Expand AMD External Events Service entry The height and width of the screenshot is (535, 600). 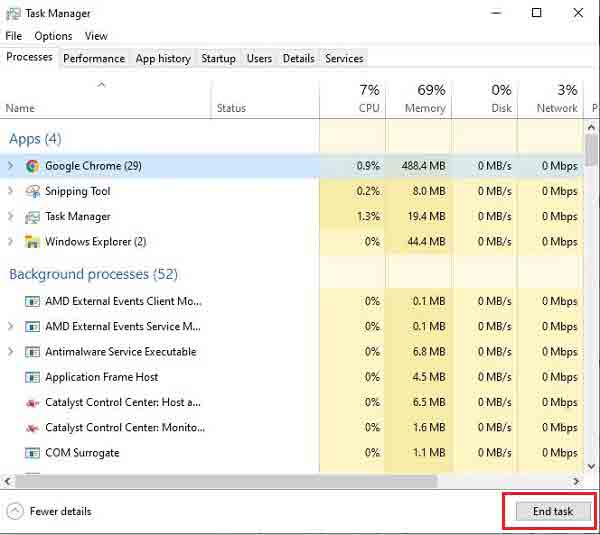tap(11, 326)
